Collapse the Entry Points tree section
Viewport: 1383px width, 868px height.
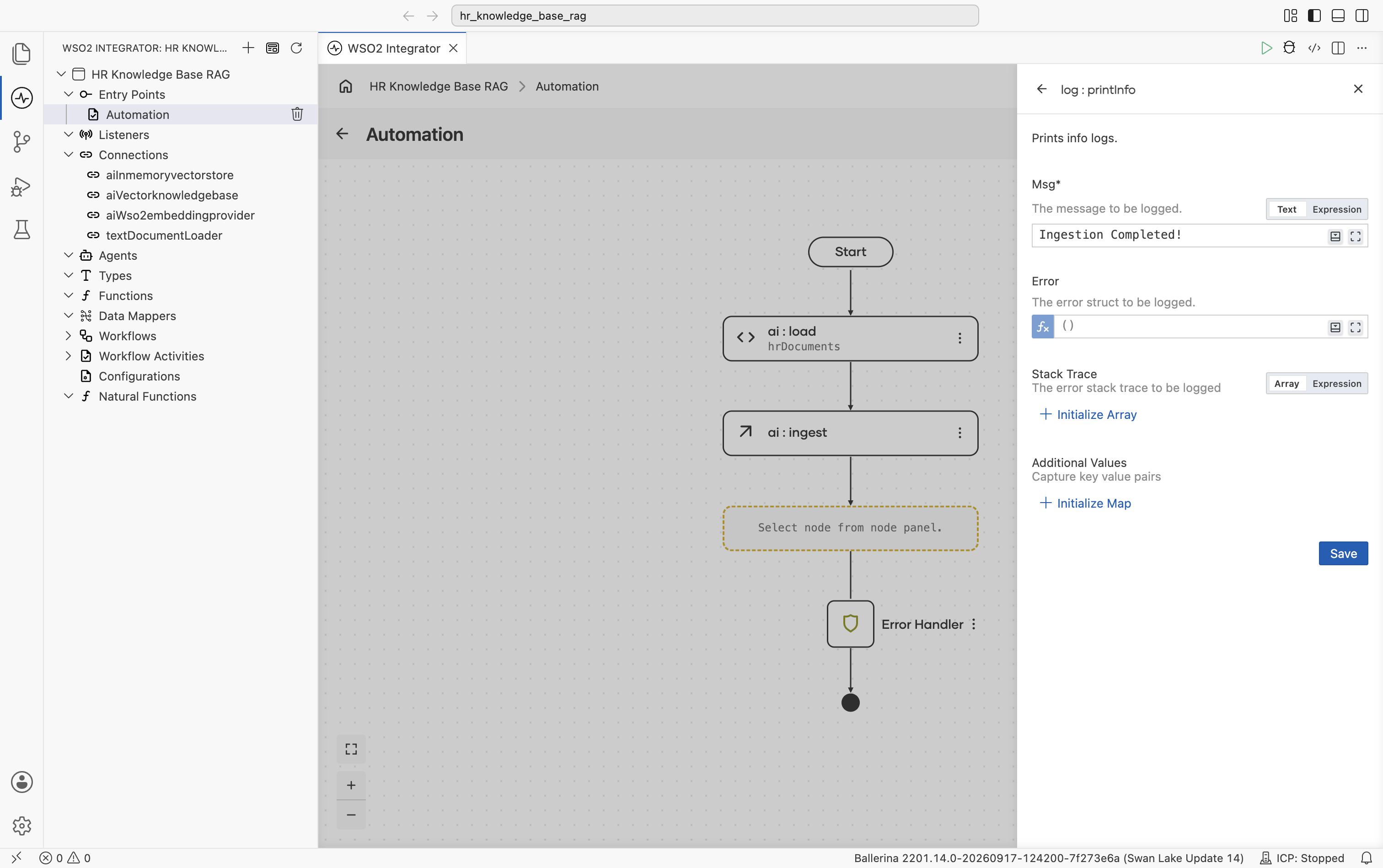point(68,94)
